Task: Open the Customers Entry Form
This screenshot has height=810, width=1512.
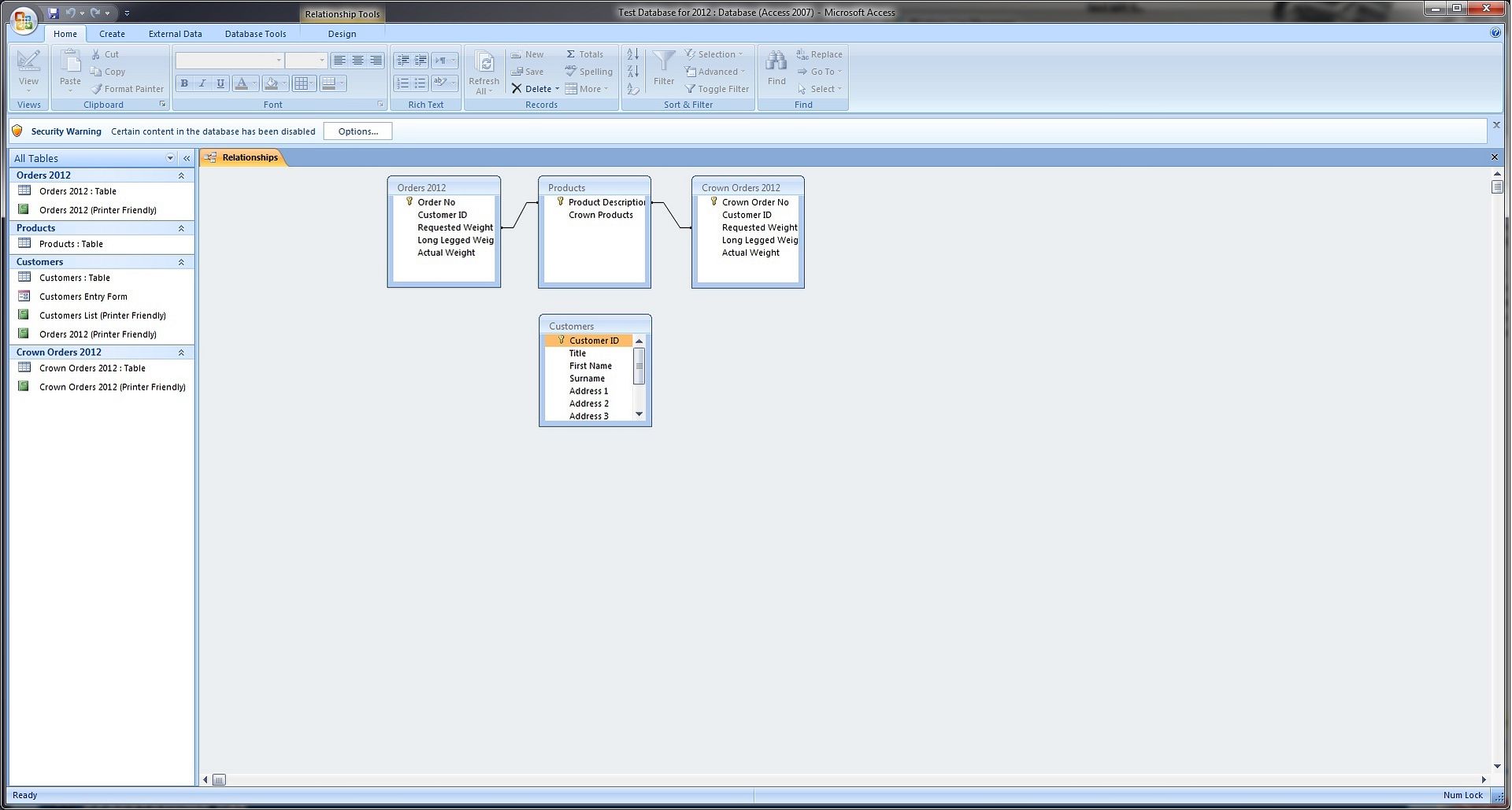Action: [x=83, y=297]
